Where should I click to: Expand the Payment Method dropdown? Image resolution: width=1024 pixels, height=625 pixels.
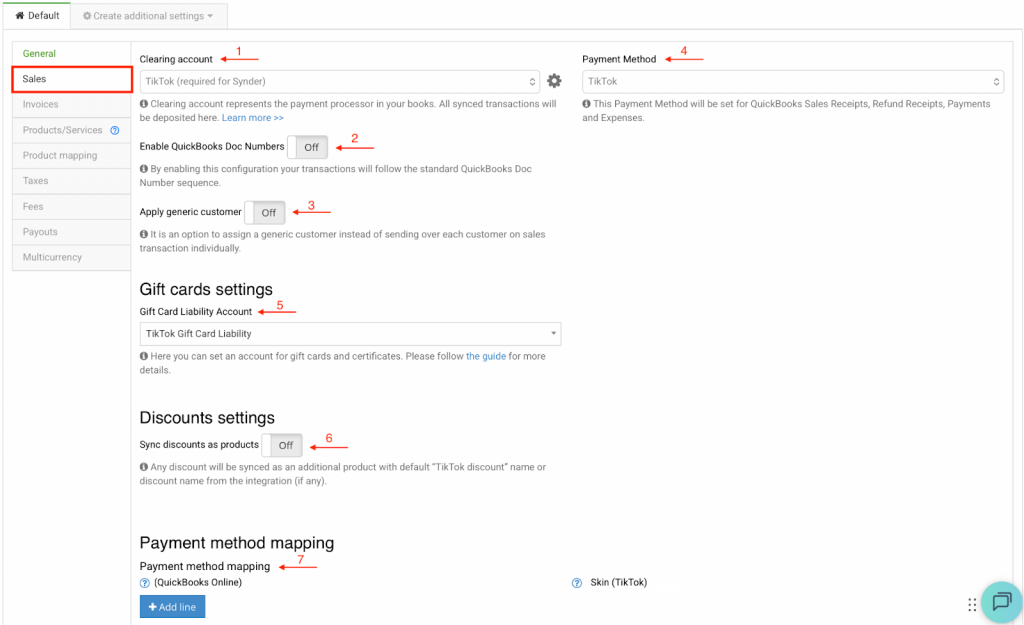click(x=793, y=81)
